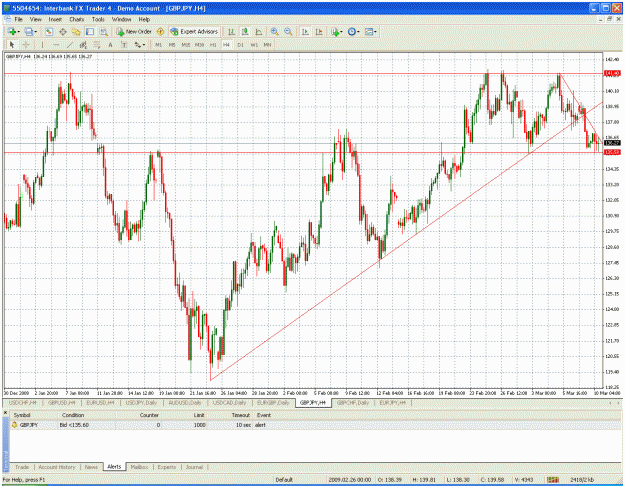Toggle the Terminal panel icon
Screen dimensions: 625x486
coord(90,32)
